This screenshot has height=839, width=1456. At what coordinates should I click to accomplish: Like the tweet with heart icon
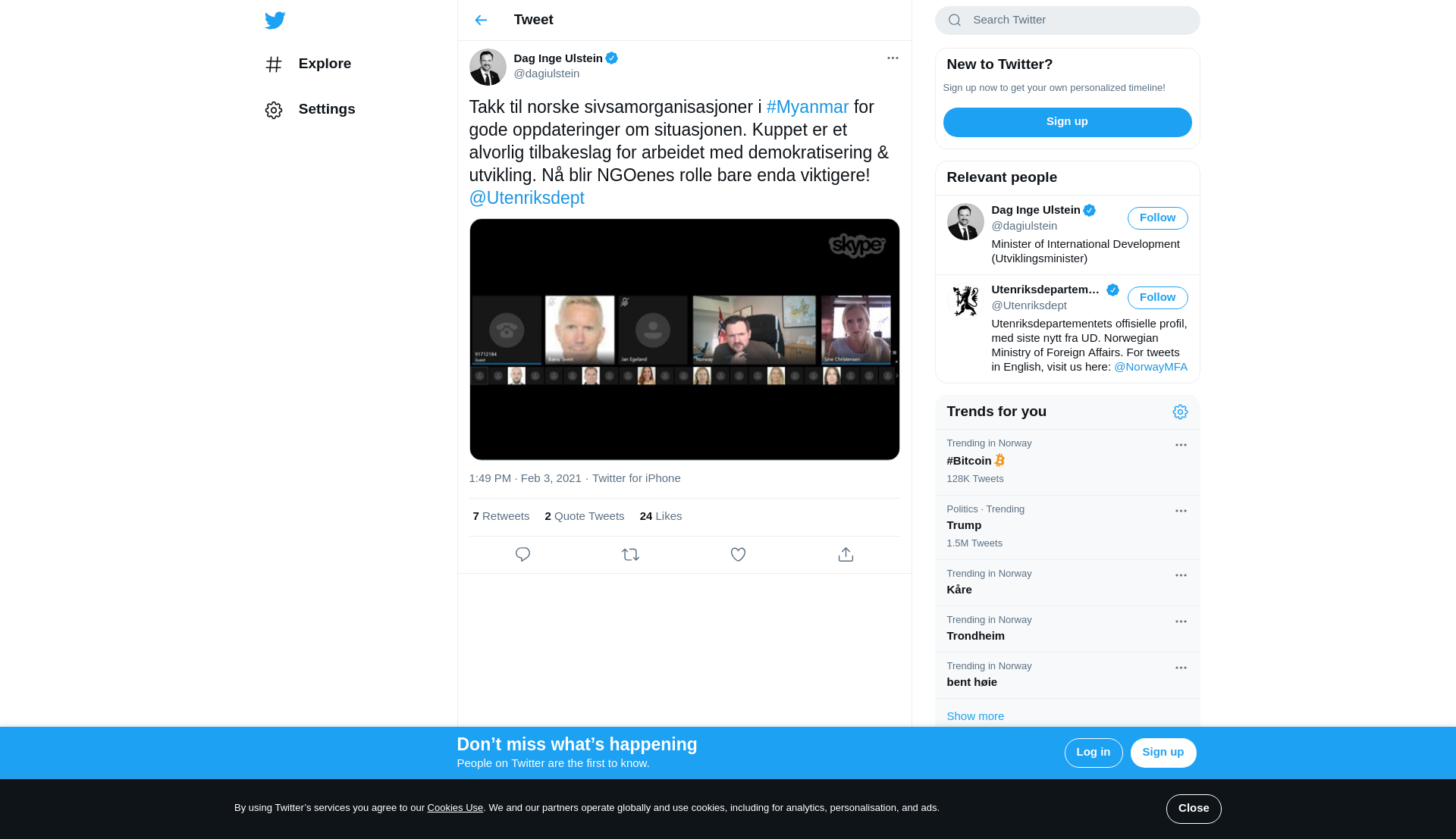[x=738, y=555]
